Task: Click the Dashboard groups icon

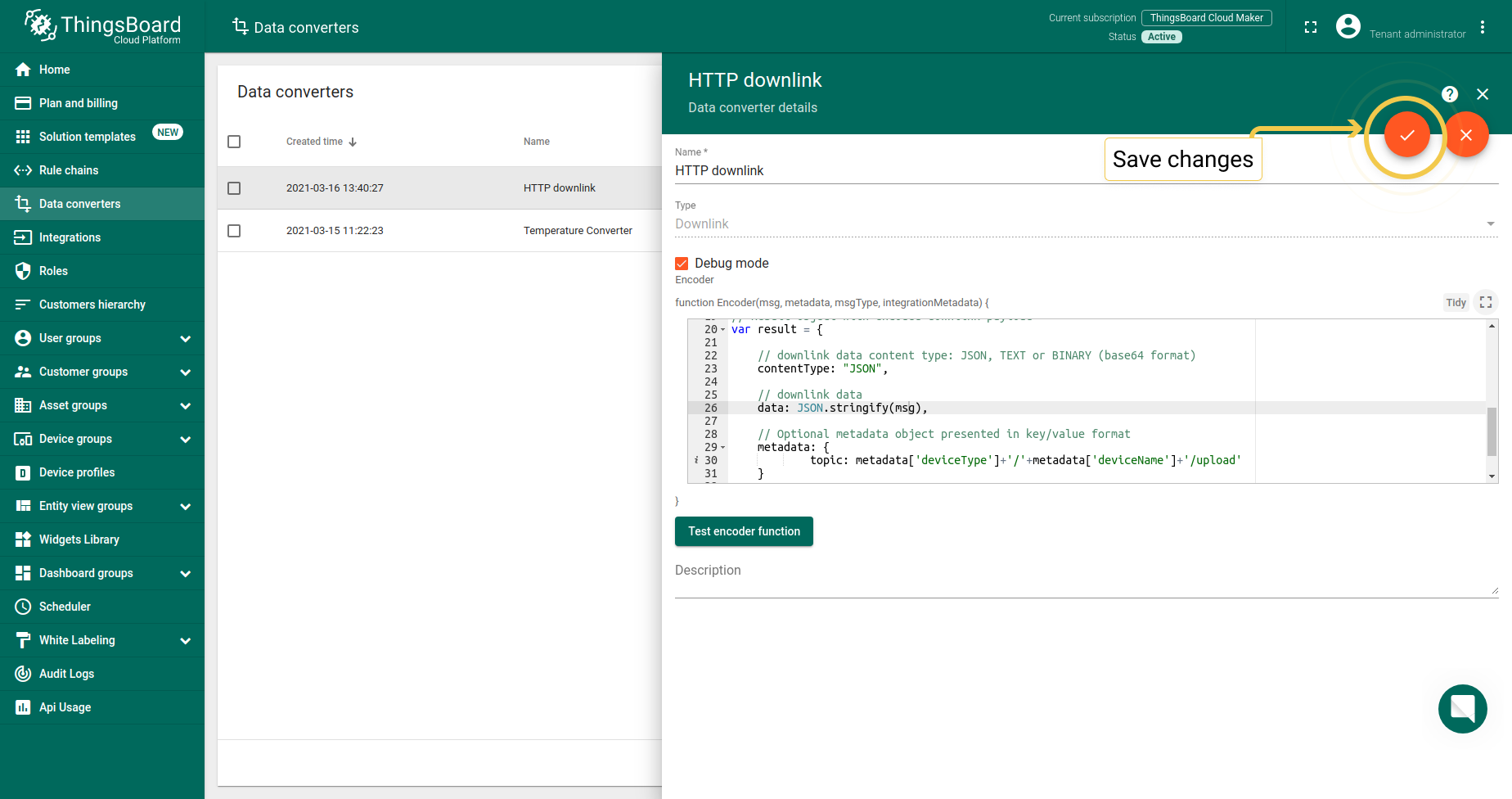Action: pos(23,573)
